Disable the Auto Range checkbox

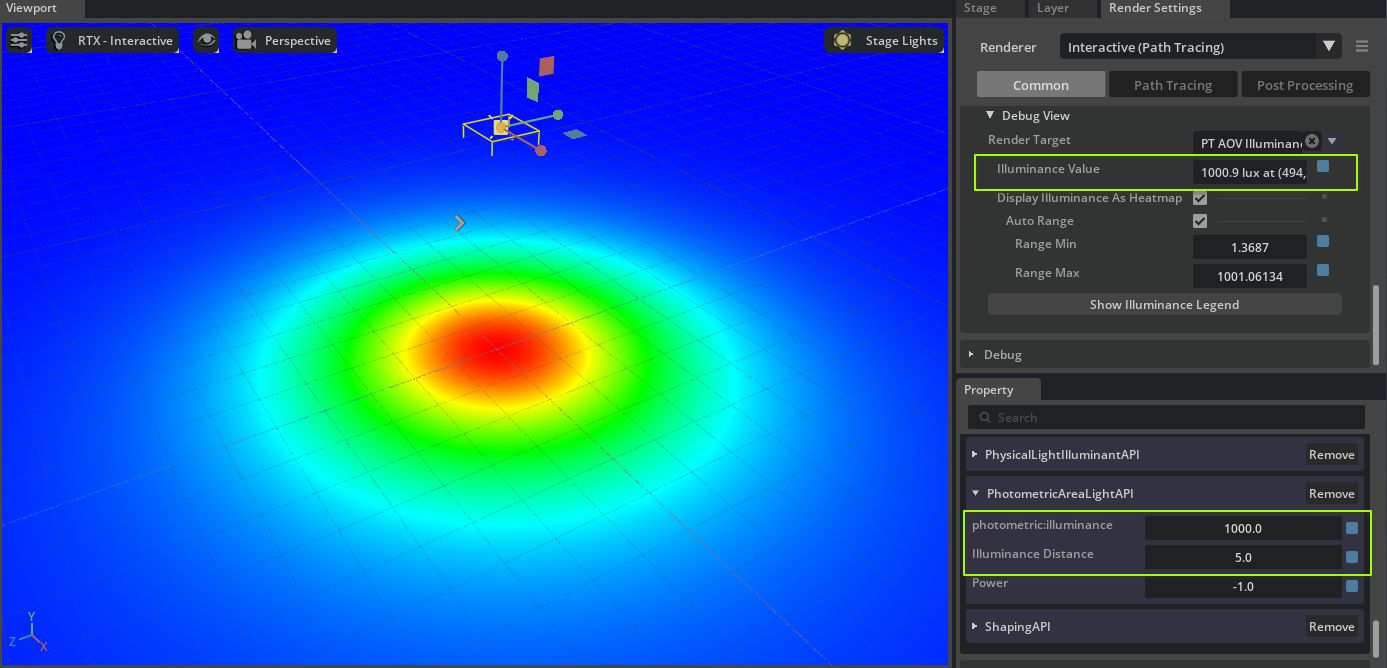coord(1200,221)
